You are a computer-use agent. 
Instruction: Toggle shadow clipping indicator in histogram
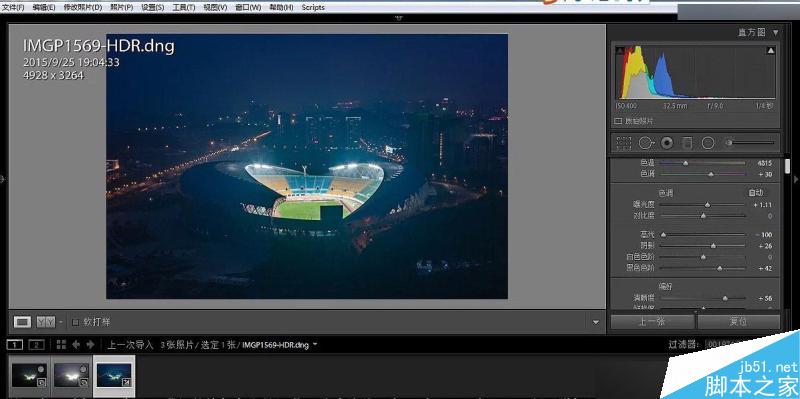(620, 51)
